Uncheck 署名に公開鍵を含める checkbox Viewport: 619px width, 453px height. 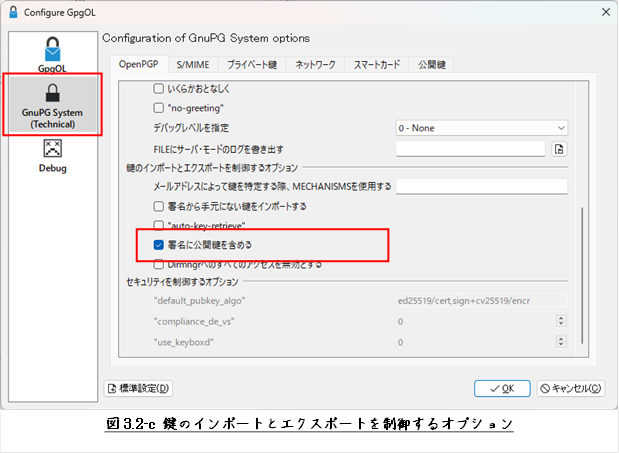[158, 243]
